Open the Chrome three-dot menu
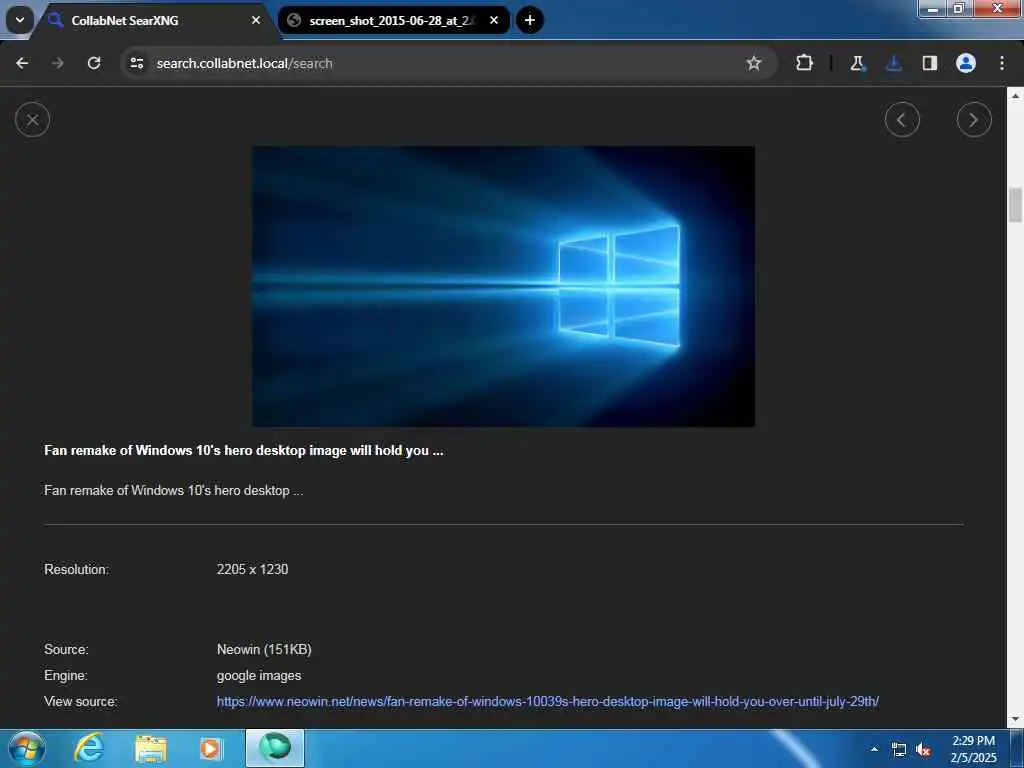Image resolution: width=1024 pixels, height=768 pixels. coord(1001,63)
